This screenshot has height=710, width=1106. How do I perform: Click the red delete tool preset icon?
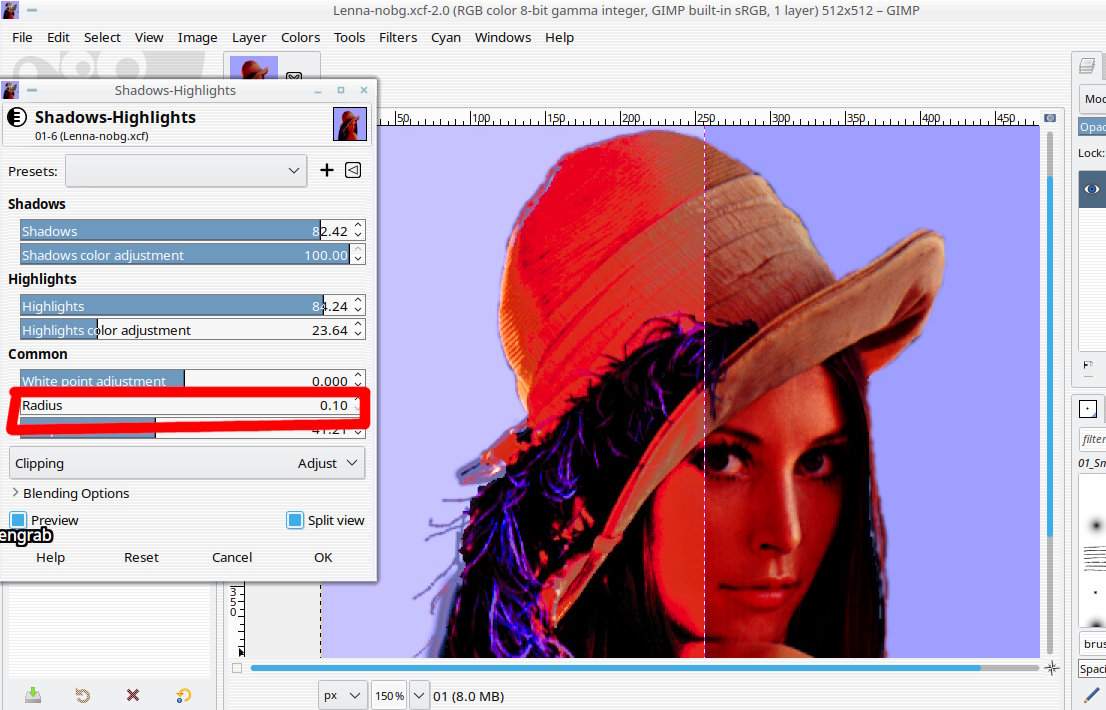coord(133,695)
